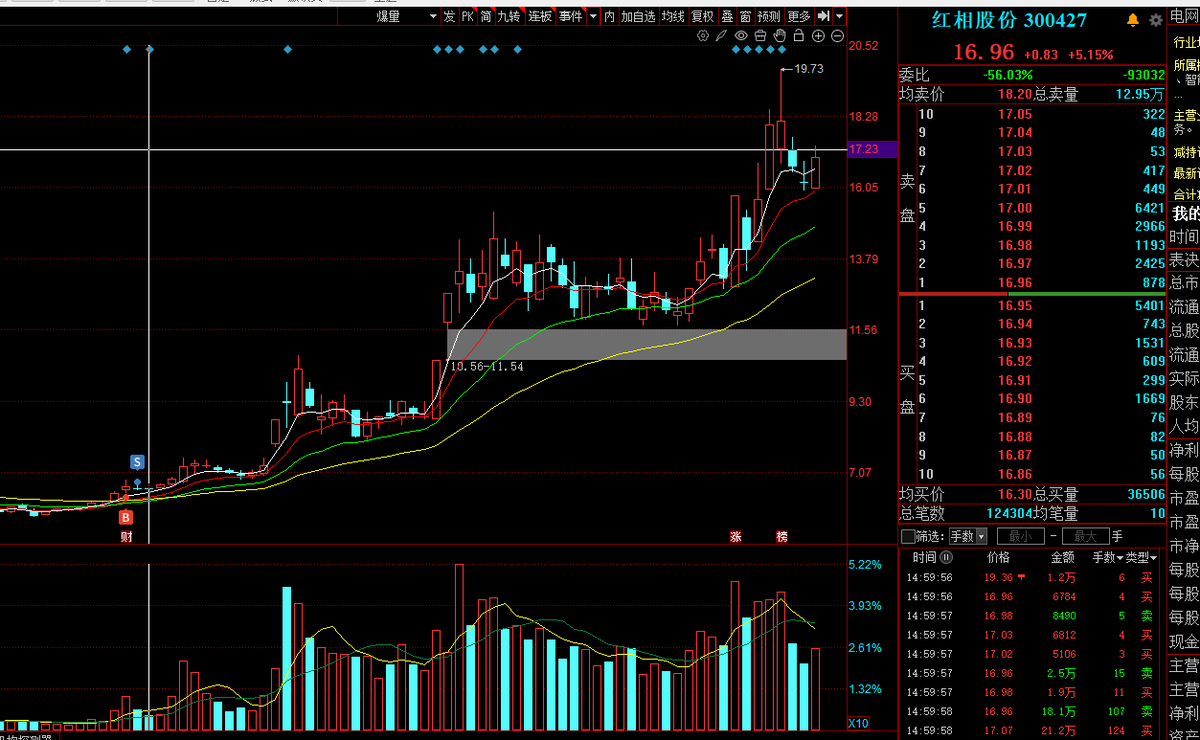The height and width of the screenshot is (740, 1200).
Task: Click the pause icon beside 时间 header
Action: pos(946,557)
